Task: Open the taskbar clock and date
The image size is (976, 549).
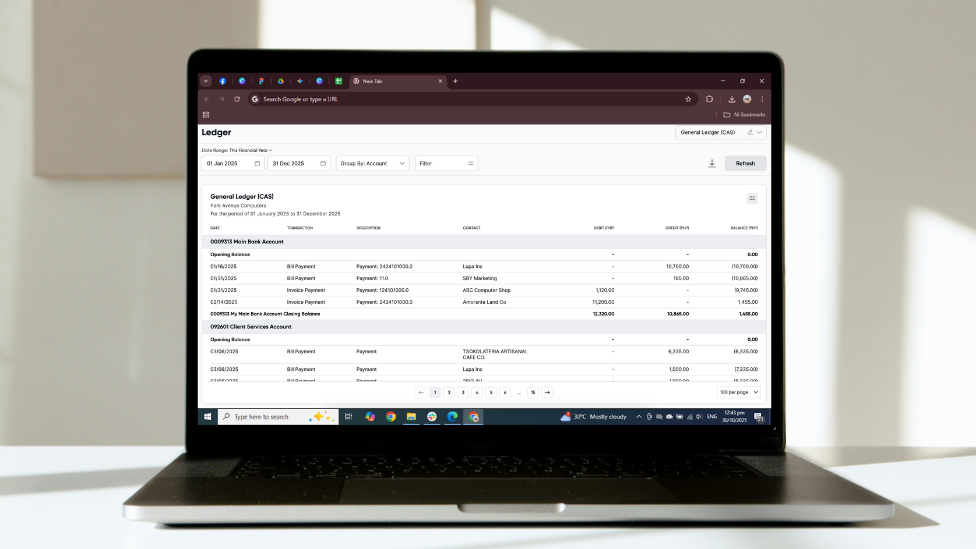Action: click(734, 416)
